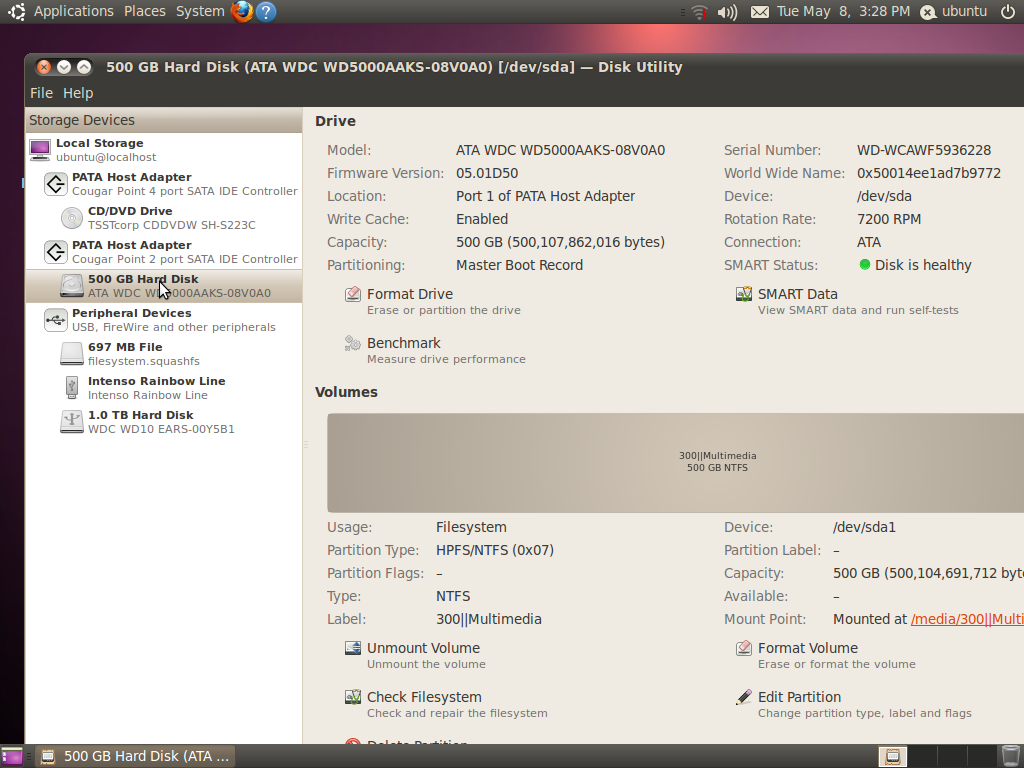Select the 300||Multimedia 500 GB NTFS volume

[x=675, y=462]
